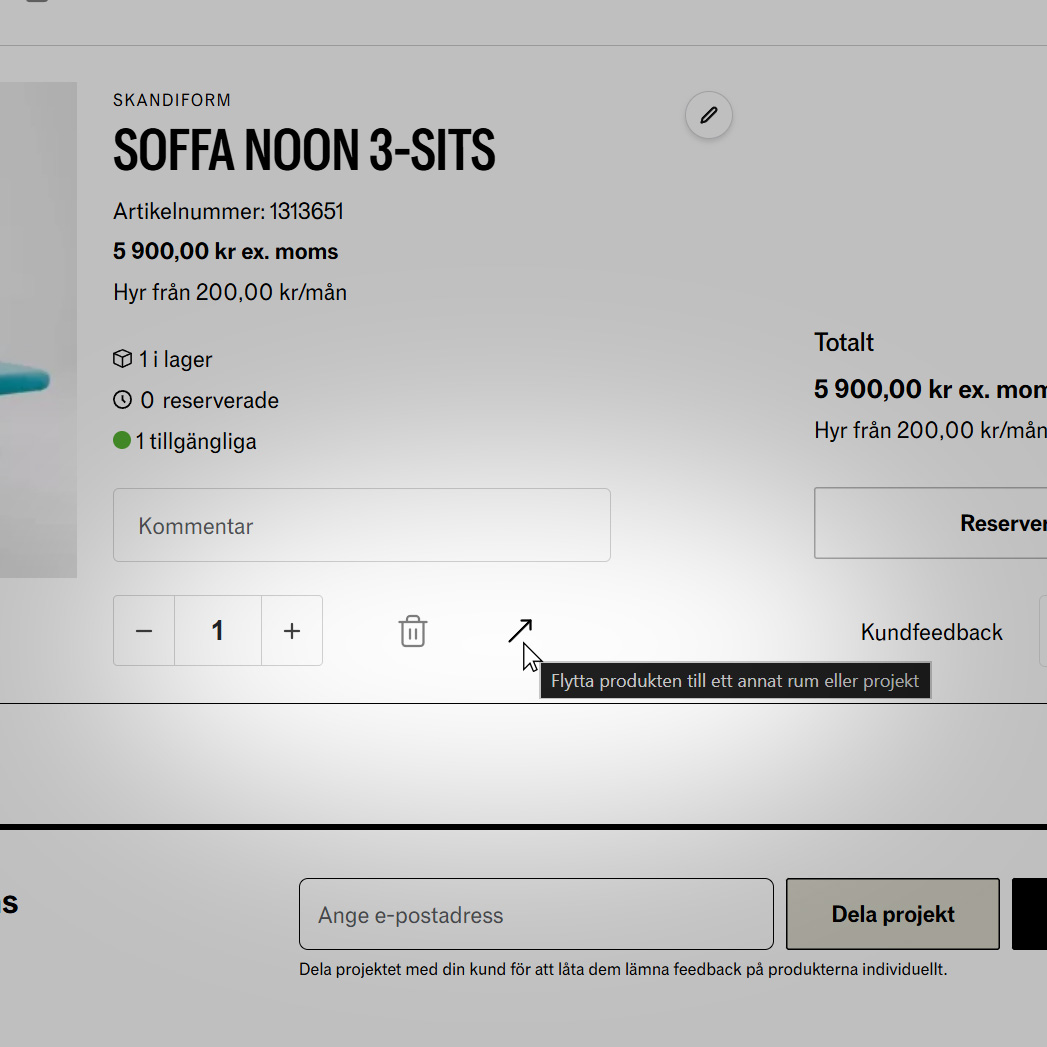Click the 'Flytta produkten' tooltip
This screenshot has height=1047, width=1047.
coord(735,681)
